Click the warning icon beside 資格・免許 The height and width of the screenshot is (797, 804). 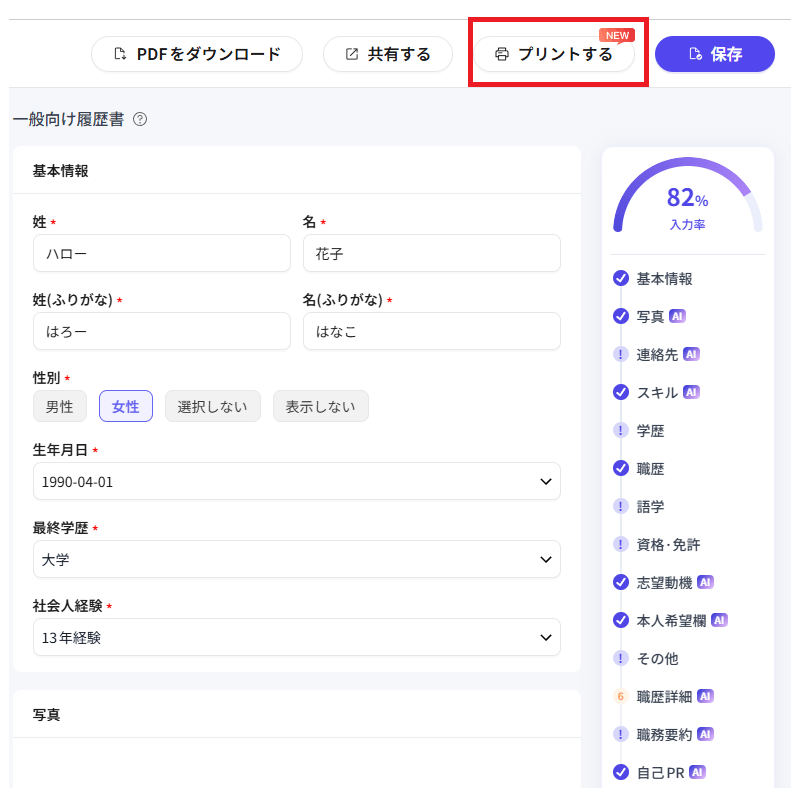[x=620, y=544]
